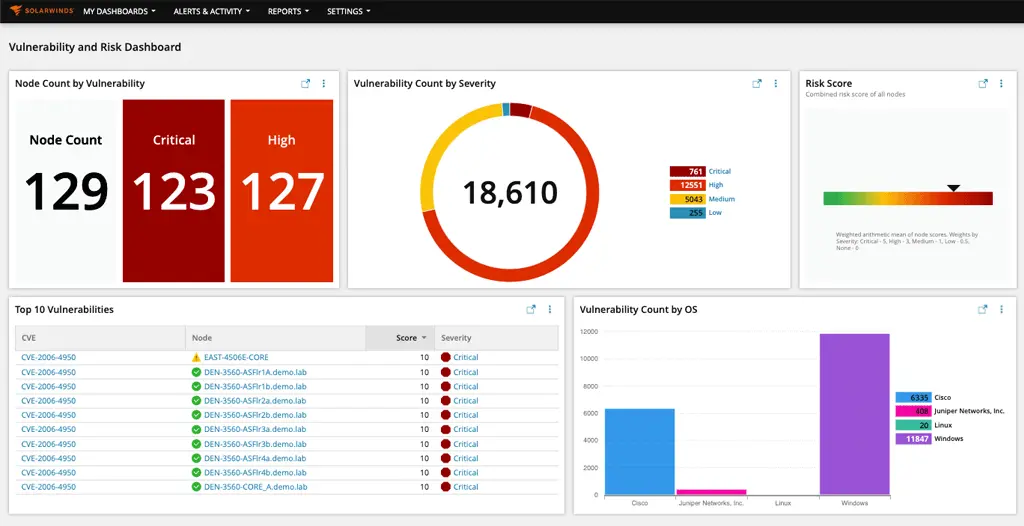Click the 255 Low legend swatch
Screen dimensions: 1024x526
(x=688, y=212)
